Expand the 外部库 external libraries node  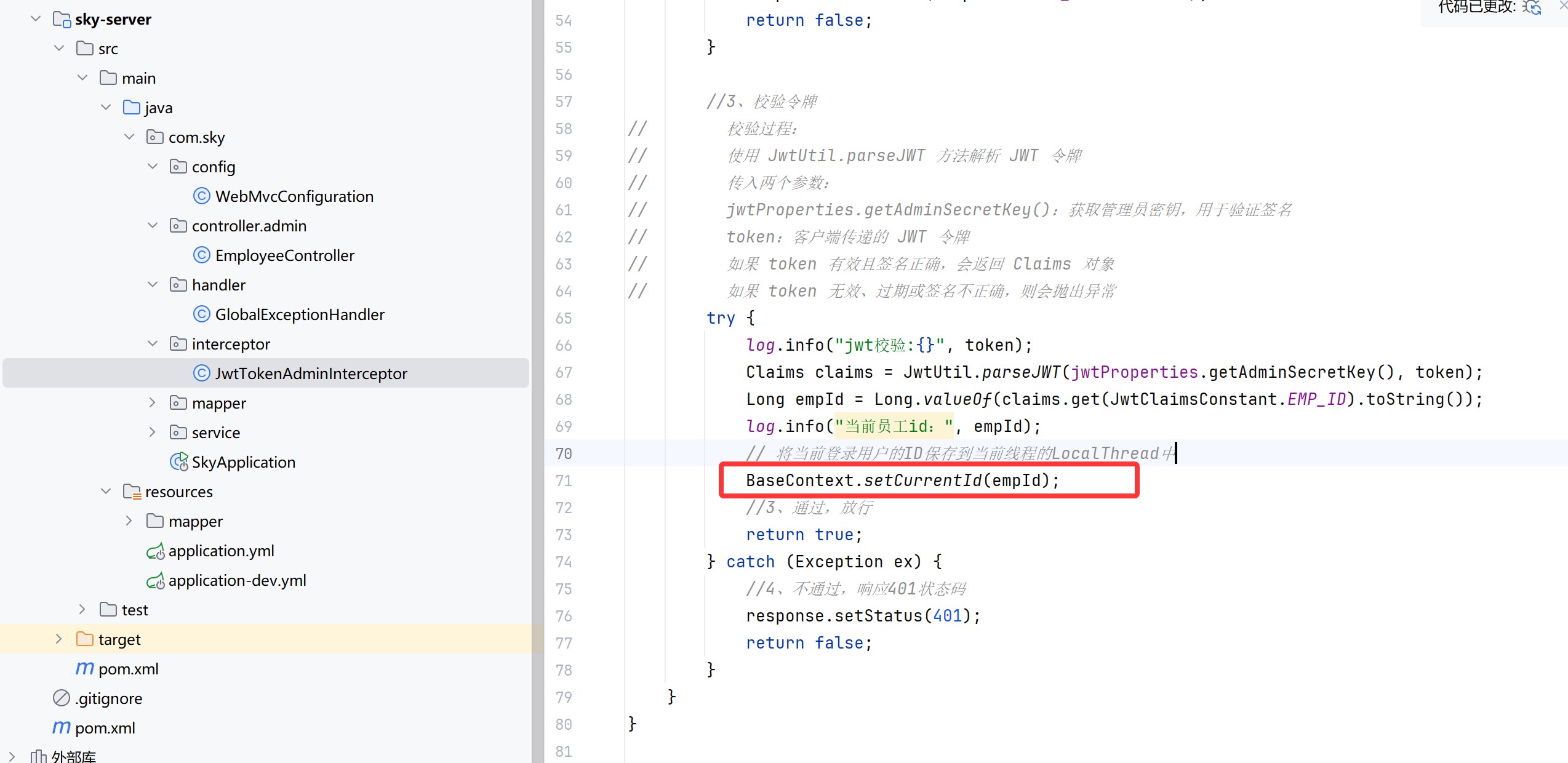click(x=12, y=757)
